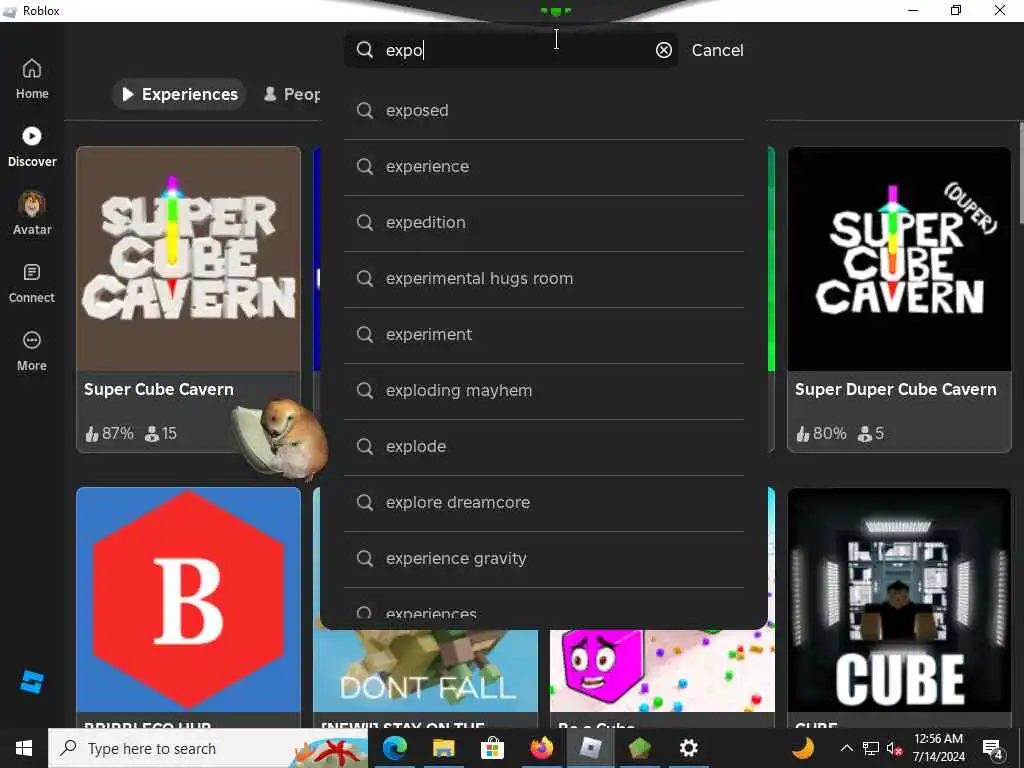
Task: Open the pink cube face game thumbnail
Action: (662, 671)
